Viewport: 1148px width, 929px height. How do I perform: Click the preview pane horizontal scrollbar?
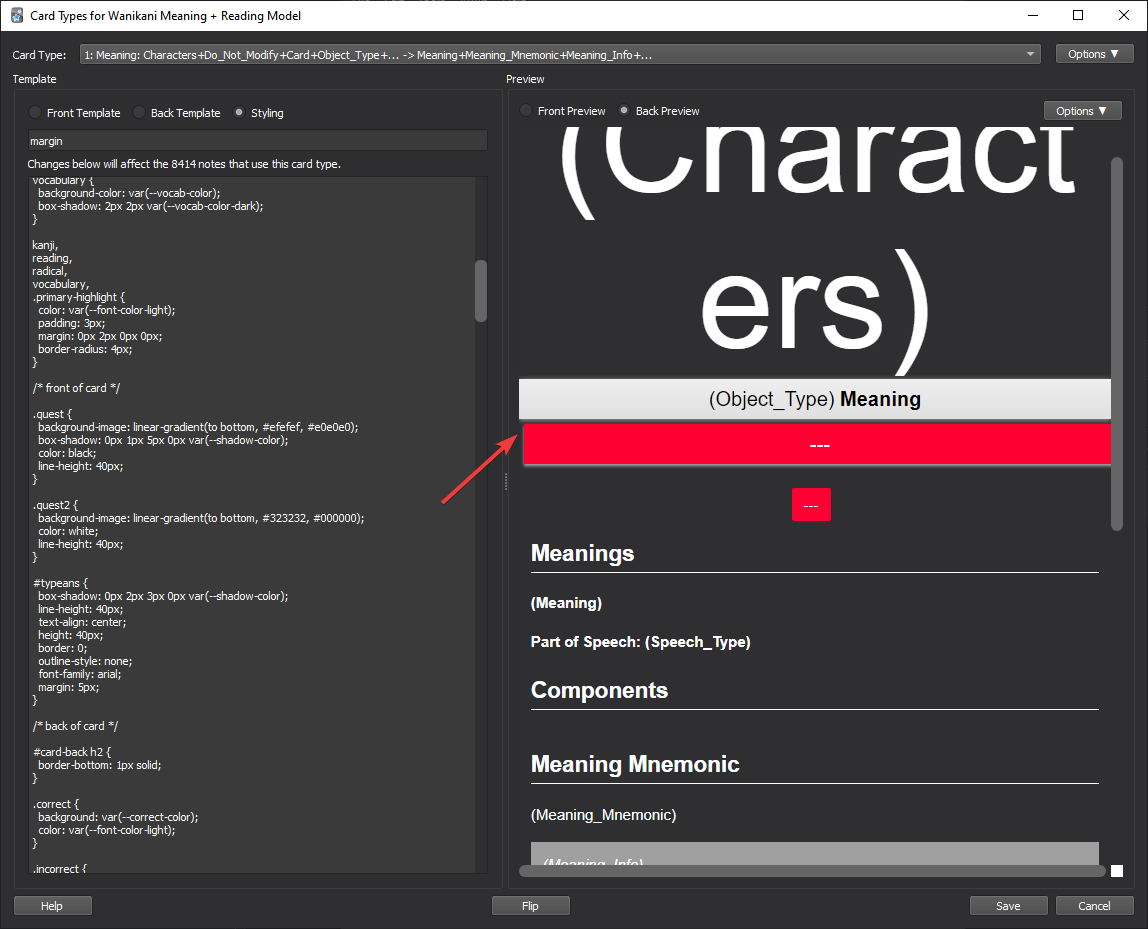(812, 870)
